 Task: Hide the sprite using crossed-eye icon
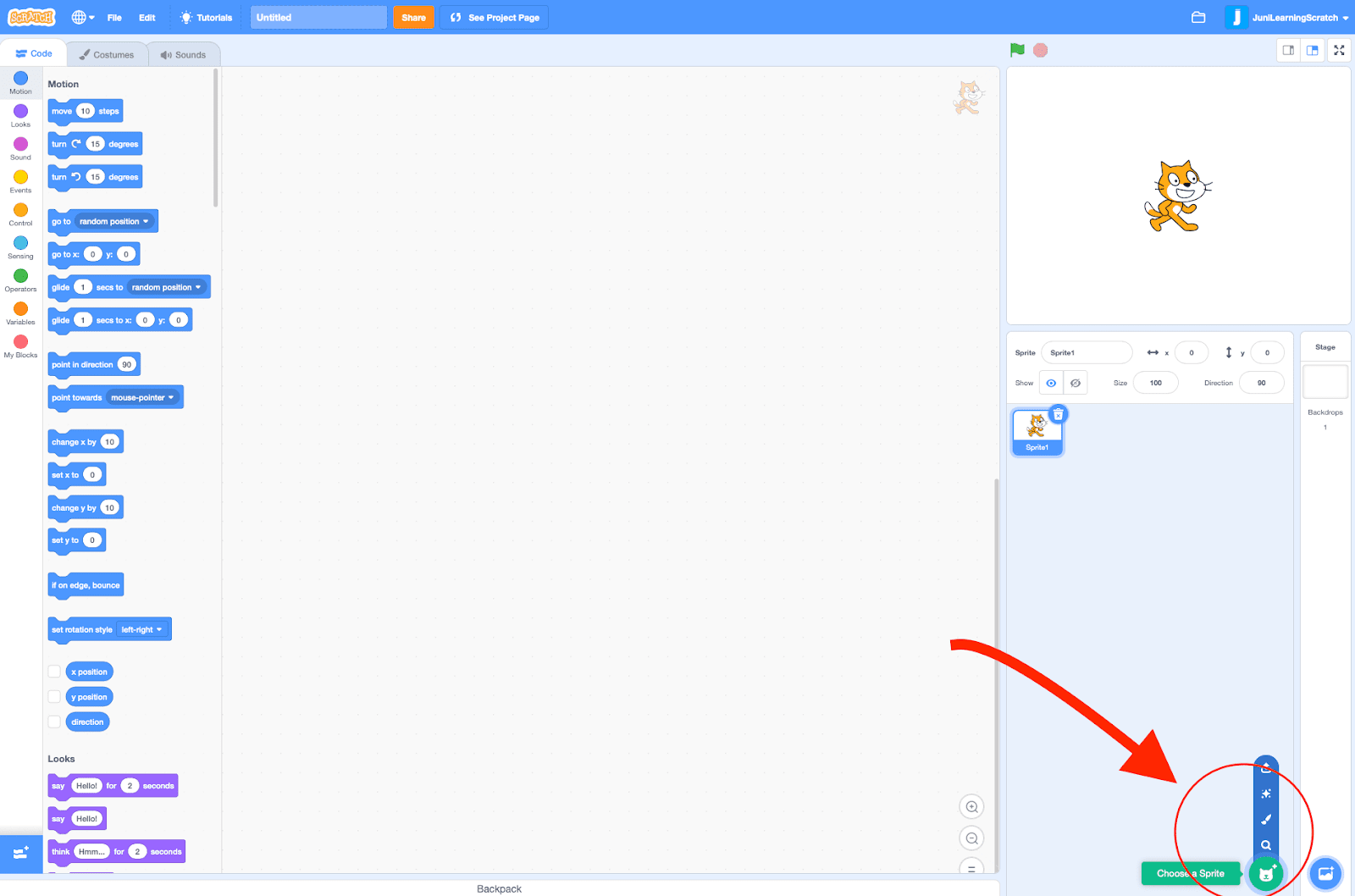pos(1076,383)
